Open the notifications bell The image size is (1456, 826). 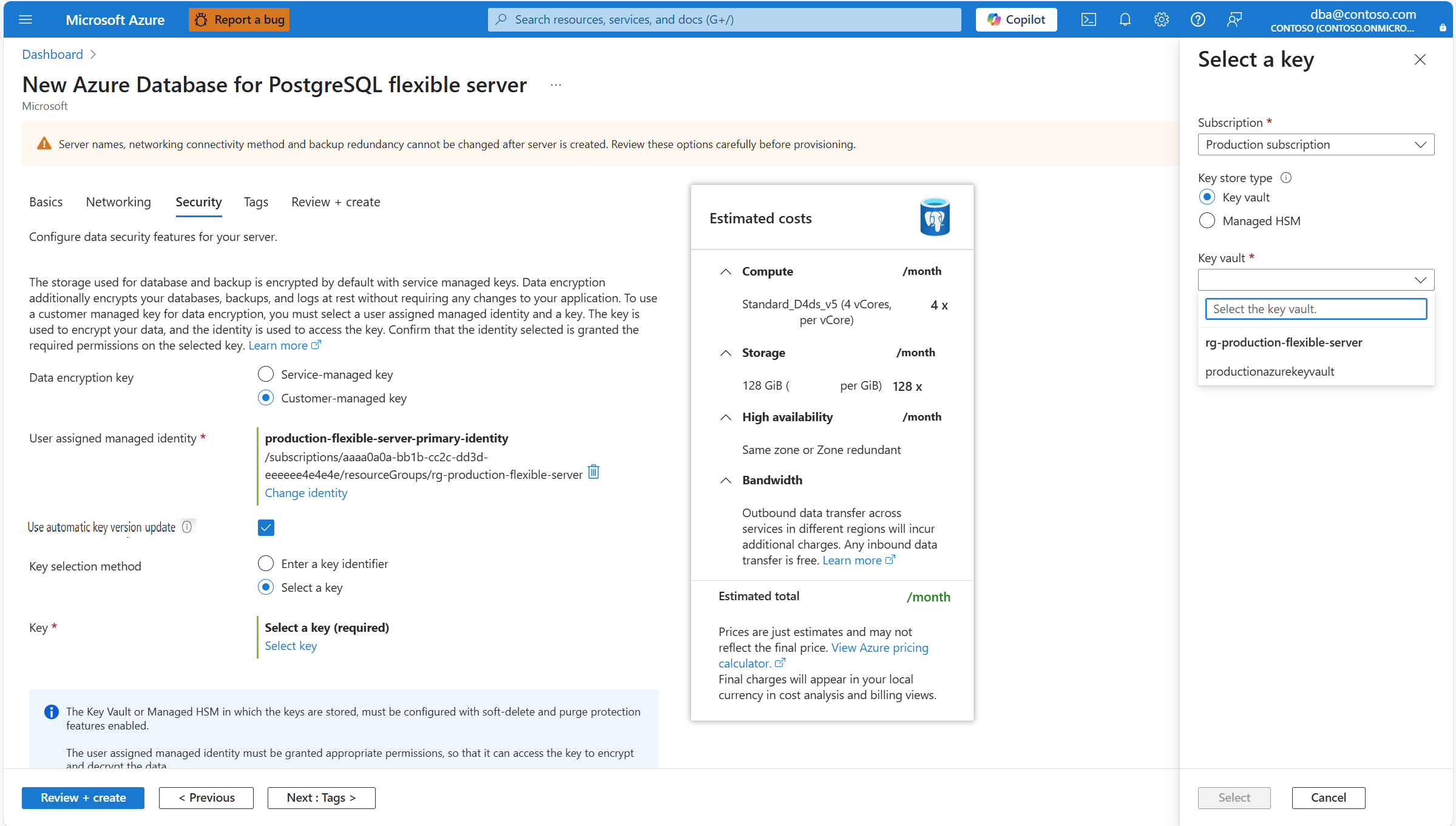pyautogui.click(x=1125, y=19)
